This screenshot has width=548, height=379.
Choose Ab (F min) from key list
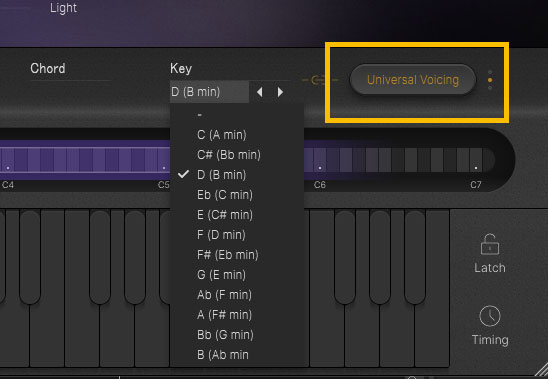[237, 295]
